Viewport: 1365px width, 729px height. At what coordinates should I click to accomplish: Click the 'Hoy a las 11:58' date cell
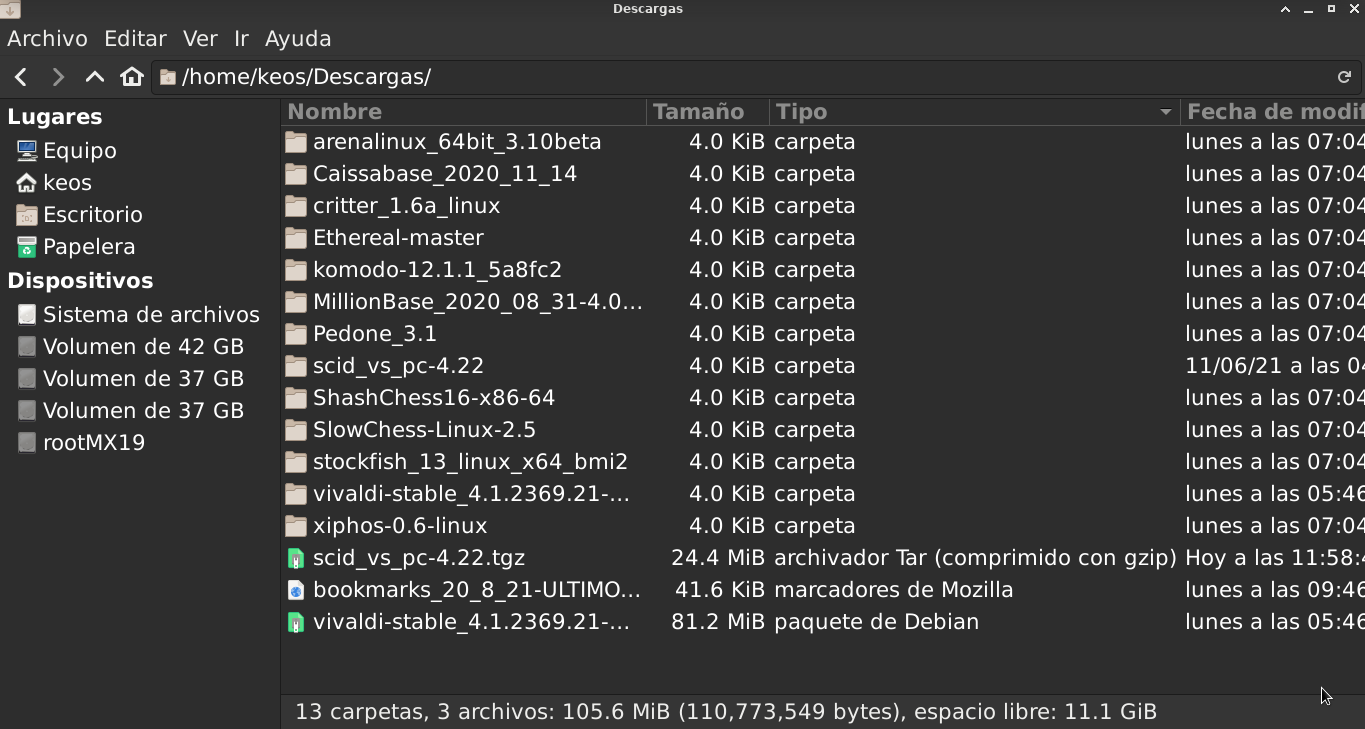point(1274,558)
